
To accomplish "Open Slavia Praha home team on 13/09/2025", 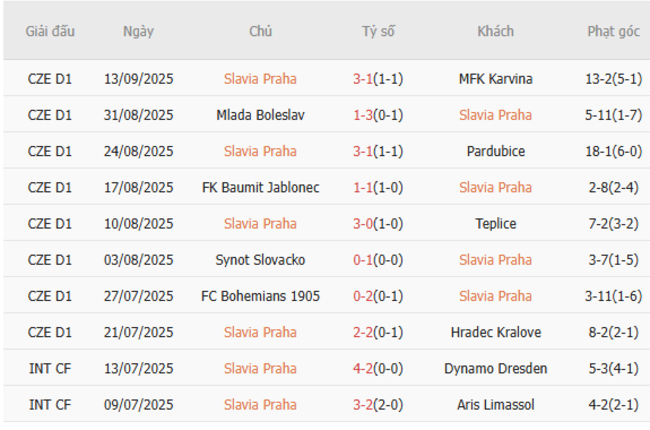I will tap(260, 79).
